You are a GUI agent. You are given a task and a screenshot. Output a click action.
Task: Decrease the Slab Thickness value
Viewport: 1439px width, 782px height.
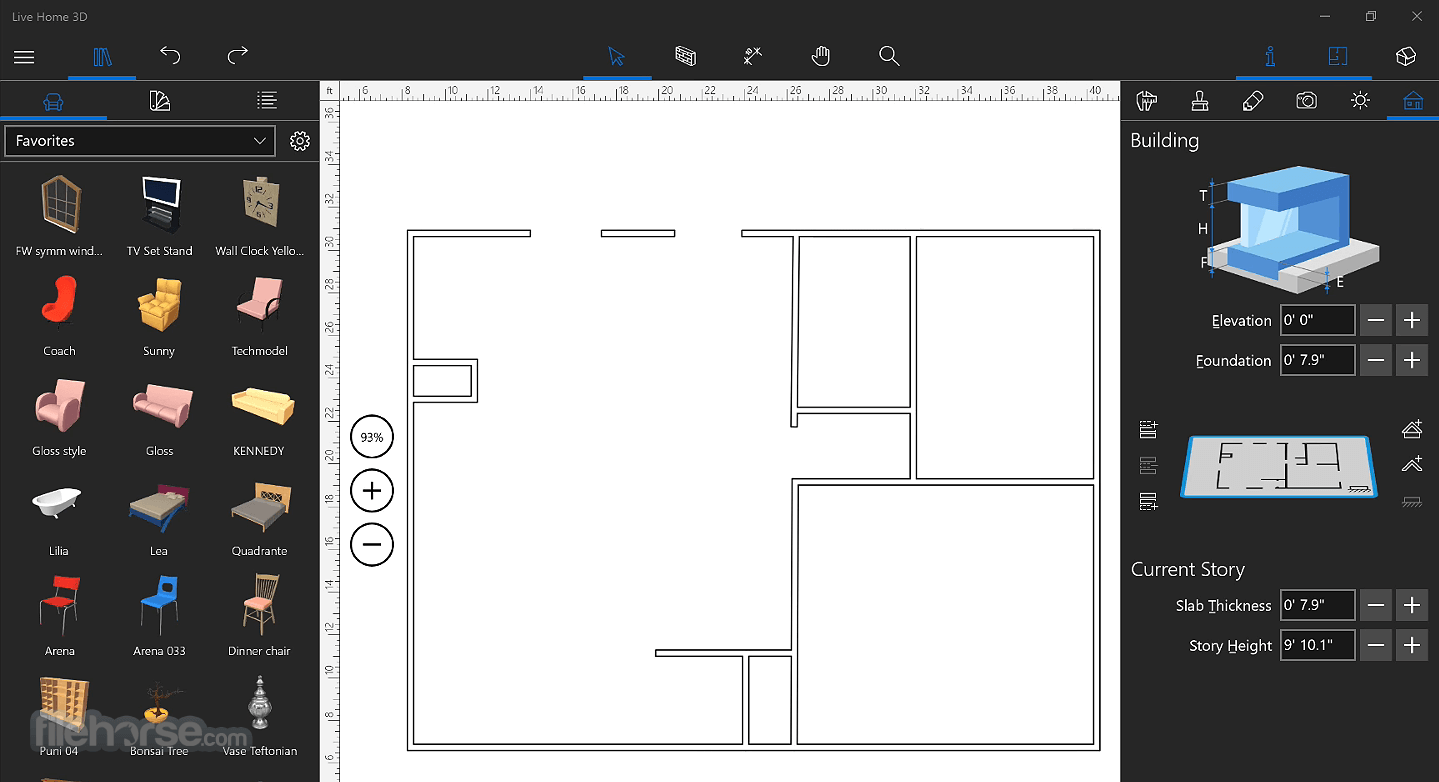(1377, 606)
